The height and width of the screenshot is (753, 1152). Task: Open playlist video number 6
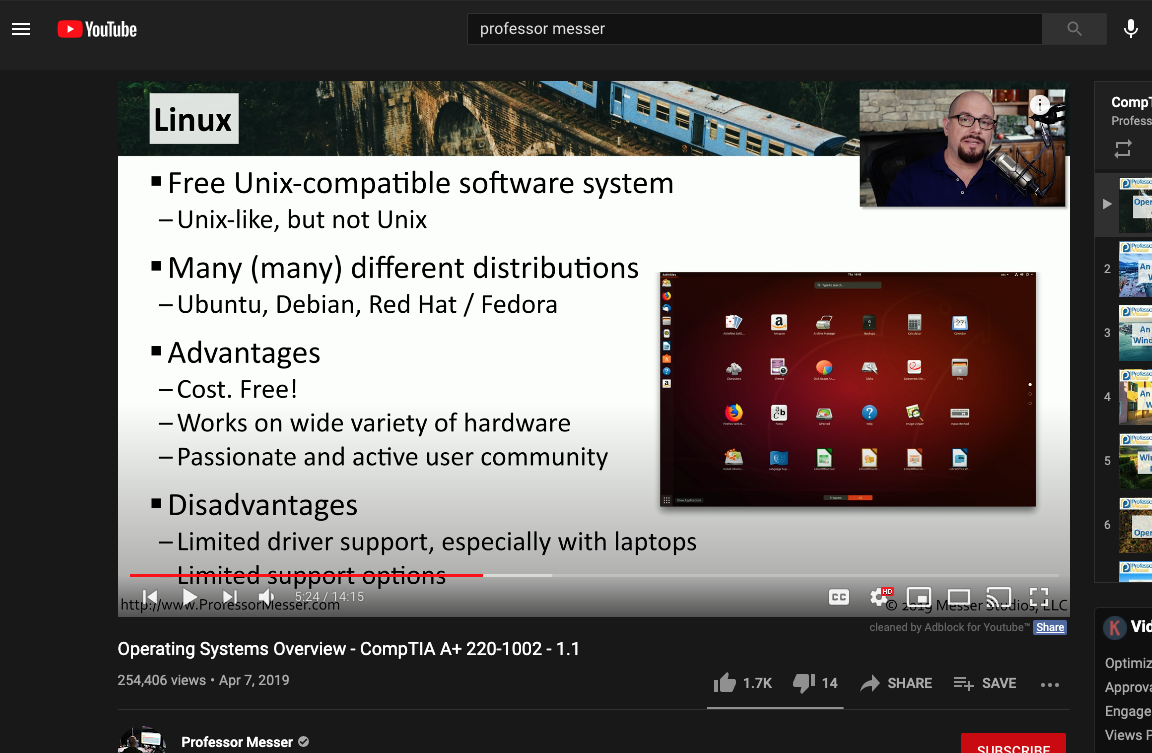[1135, 525]
